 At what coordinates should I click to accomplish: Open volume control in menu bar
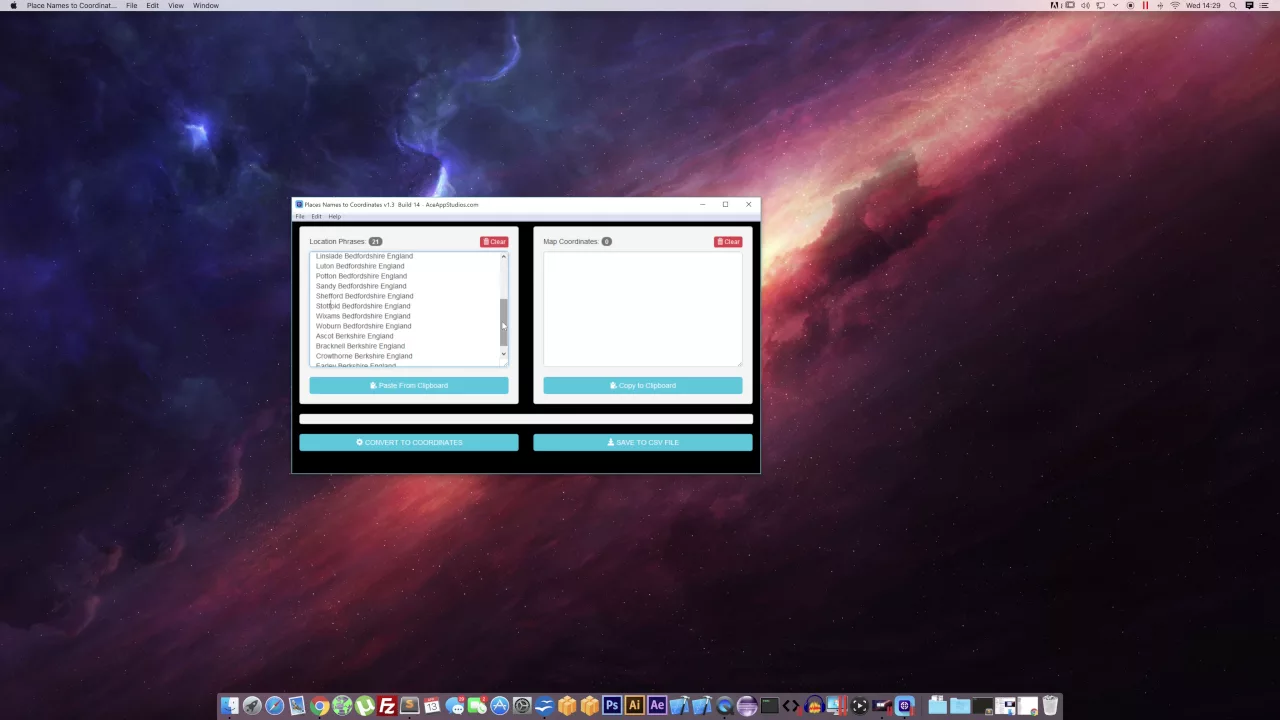[x=1085, y=5]
